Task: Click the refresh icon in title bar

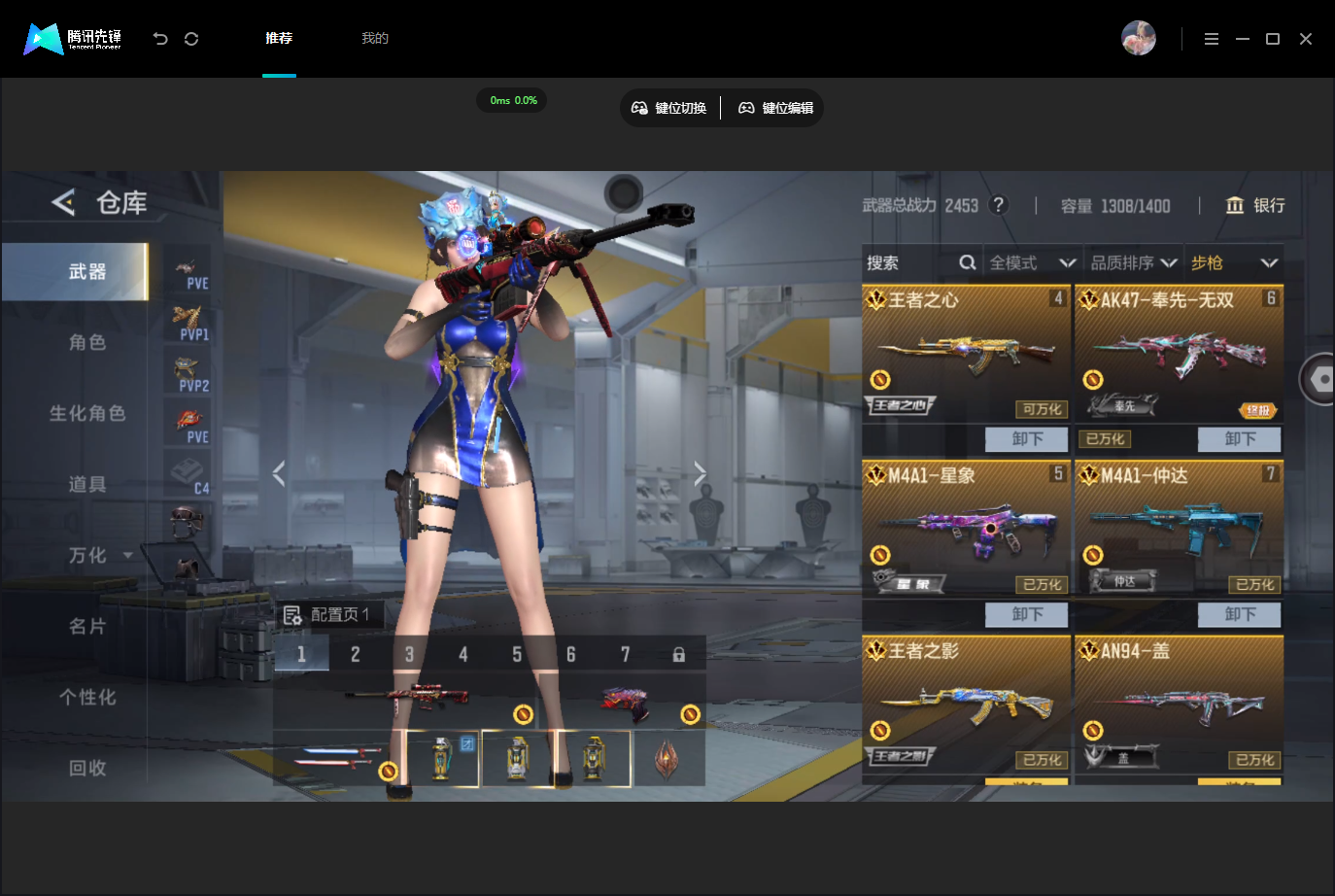Action: 191,39
